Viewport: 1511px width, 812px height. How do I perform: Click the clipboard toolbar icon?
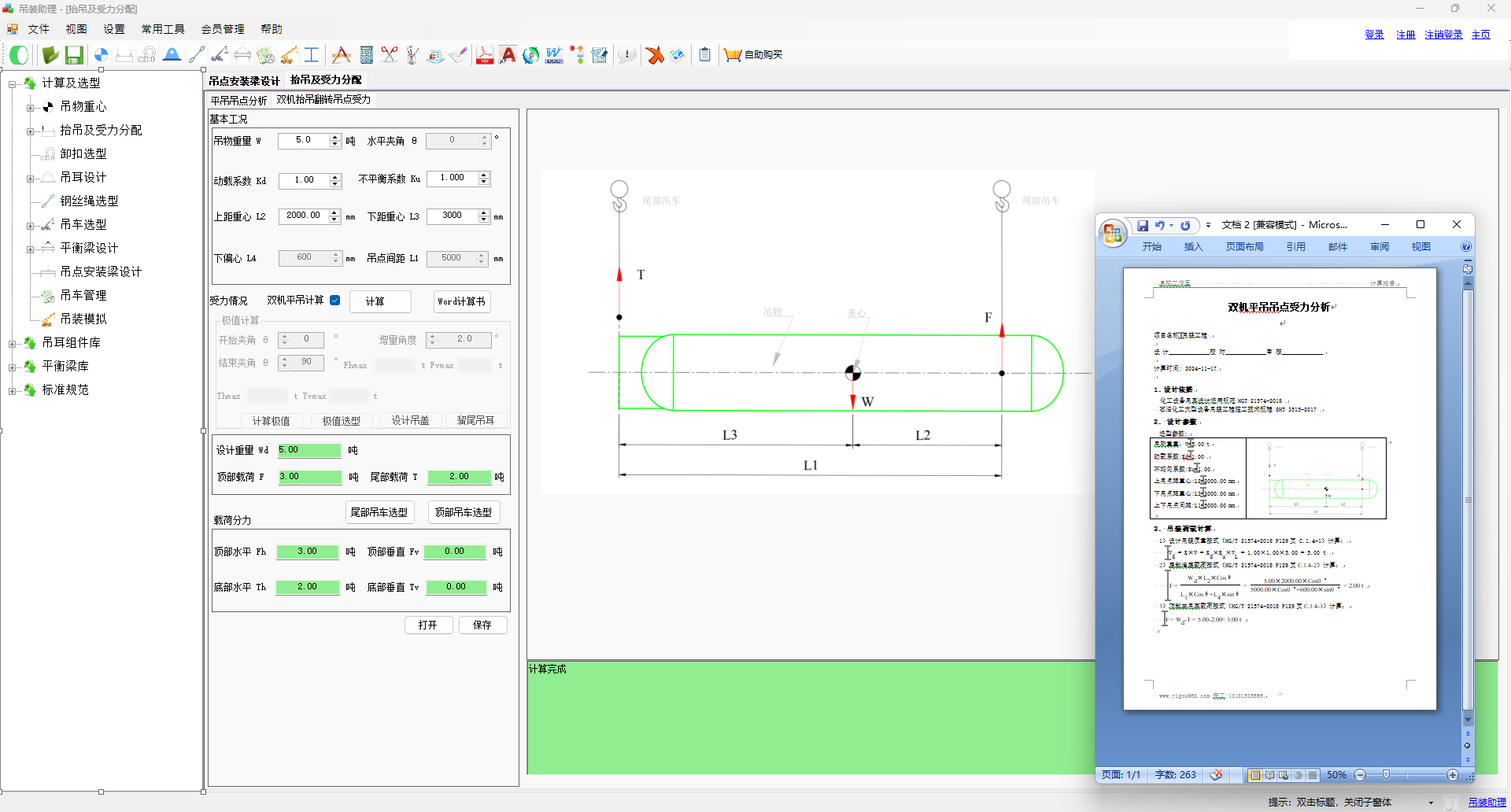(x=704, y=54)
